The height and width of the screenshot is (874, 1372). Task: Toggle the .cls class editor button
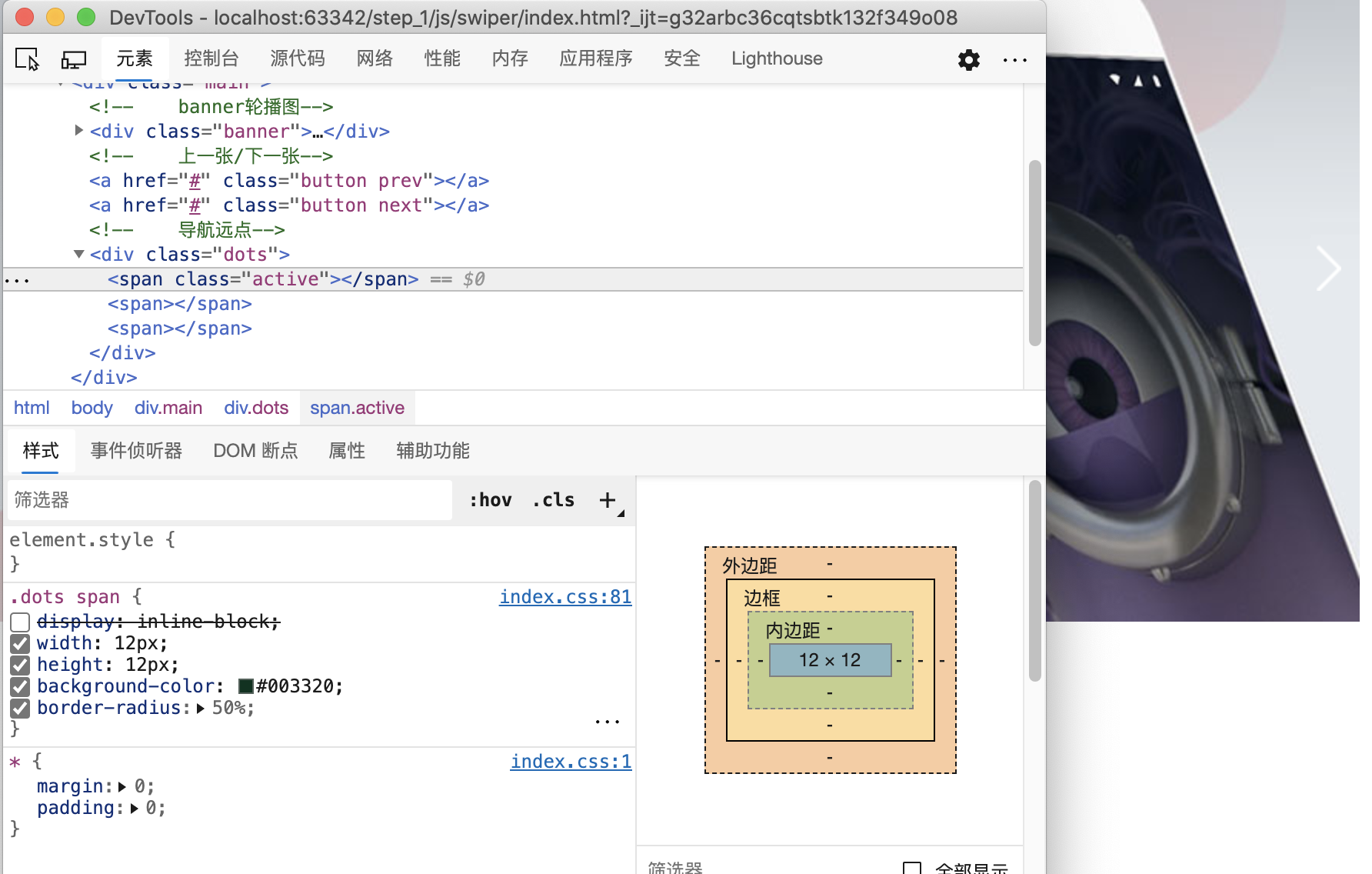554,500
